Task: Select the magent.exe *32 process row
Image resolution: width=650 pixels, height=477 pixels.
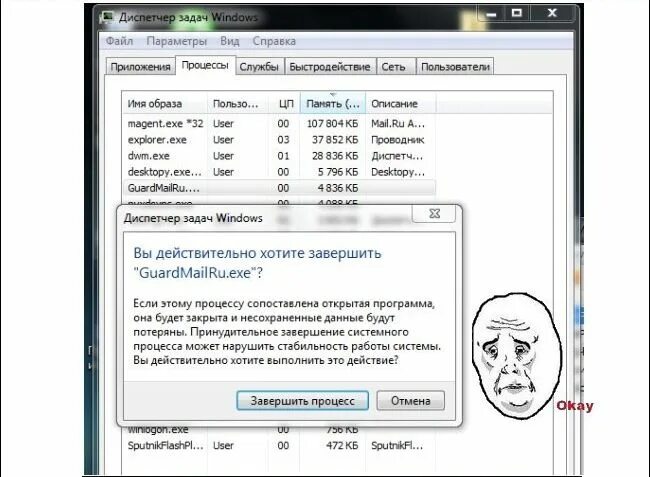Action: 279,123
